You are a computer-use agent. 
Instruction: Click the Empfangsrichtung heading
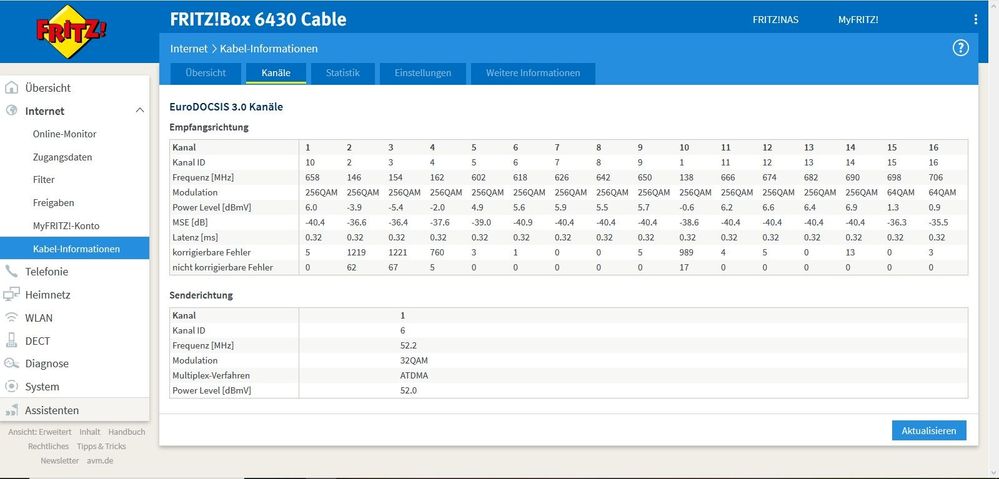click(x=209, y=127)
